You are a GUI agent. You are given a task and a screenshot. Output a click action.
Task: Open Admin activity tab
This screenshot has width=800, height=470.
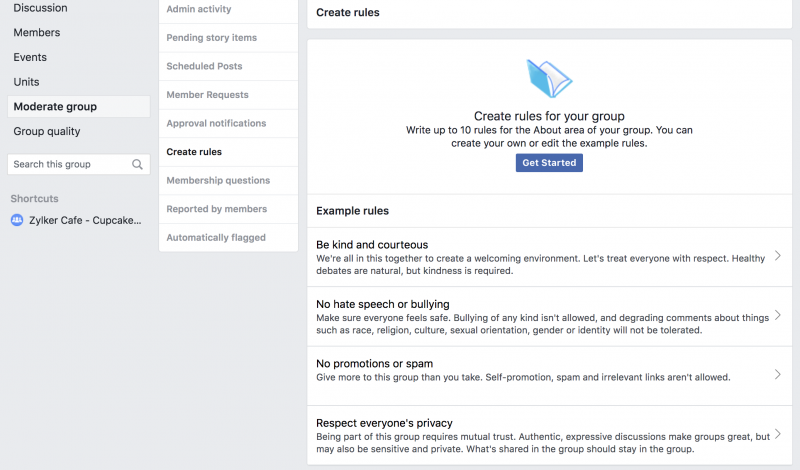pos(198,9)
